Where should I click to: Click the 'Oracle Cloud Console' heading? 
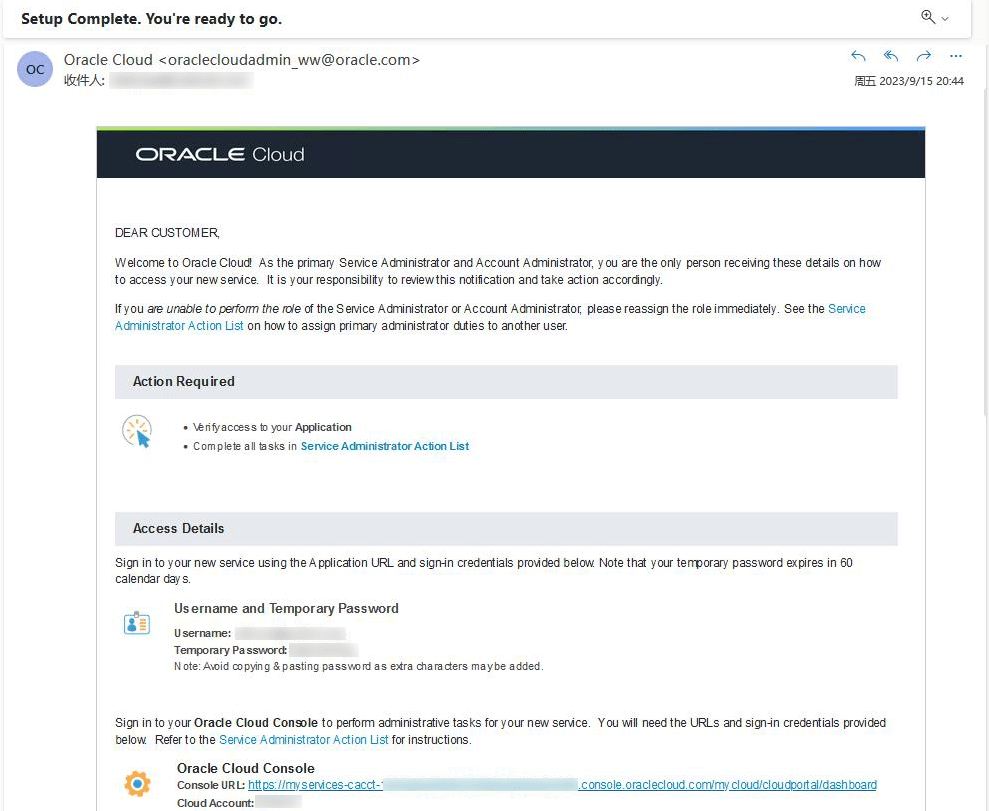point(245,768)
